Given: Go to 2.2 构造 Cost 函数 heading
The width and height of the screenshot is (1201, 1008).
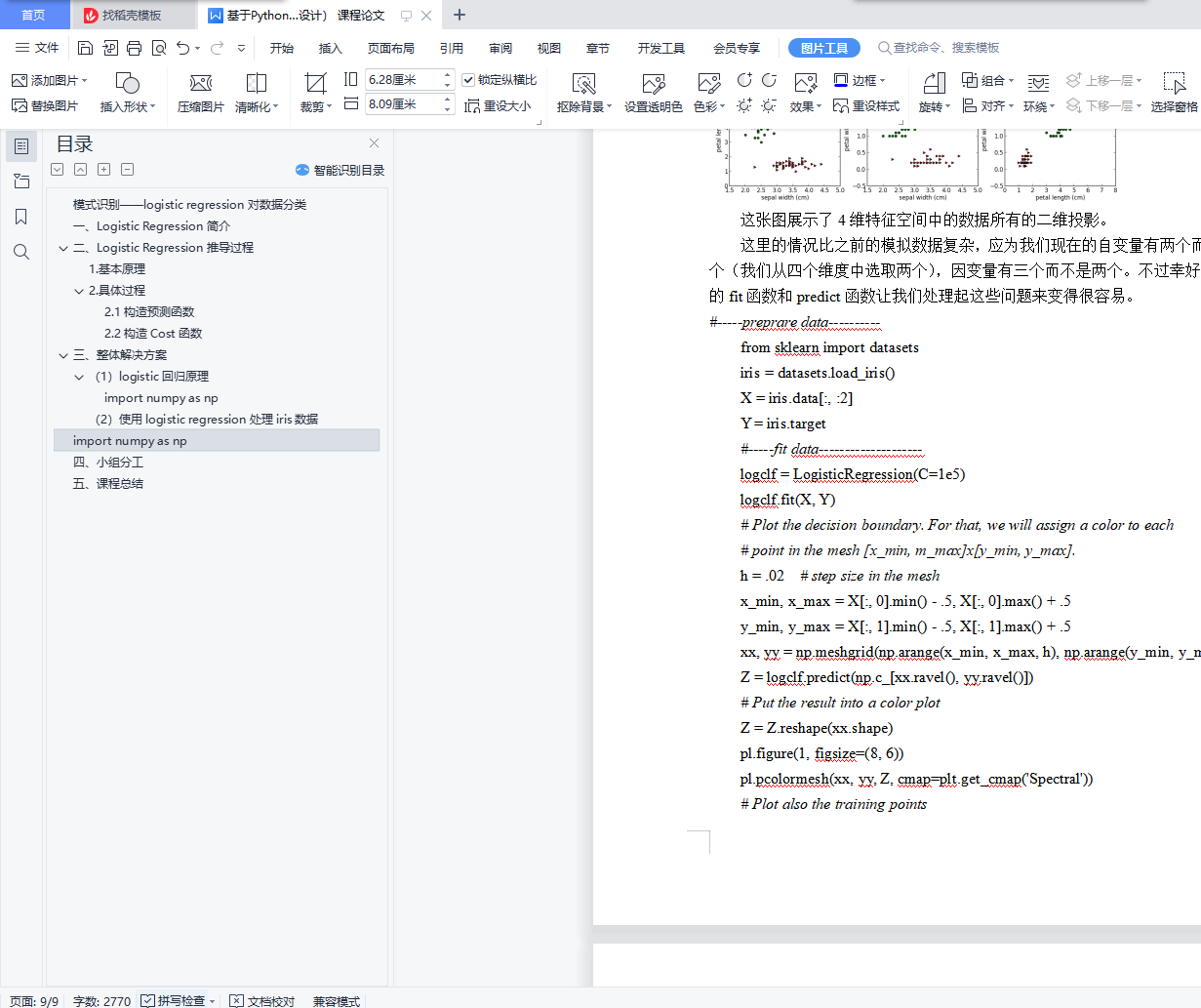Looking at the screenshot, I should (x=153, y=334).
